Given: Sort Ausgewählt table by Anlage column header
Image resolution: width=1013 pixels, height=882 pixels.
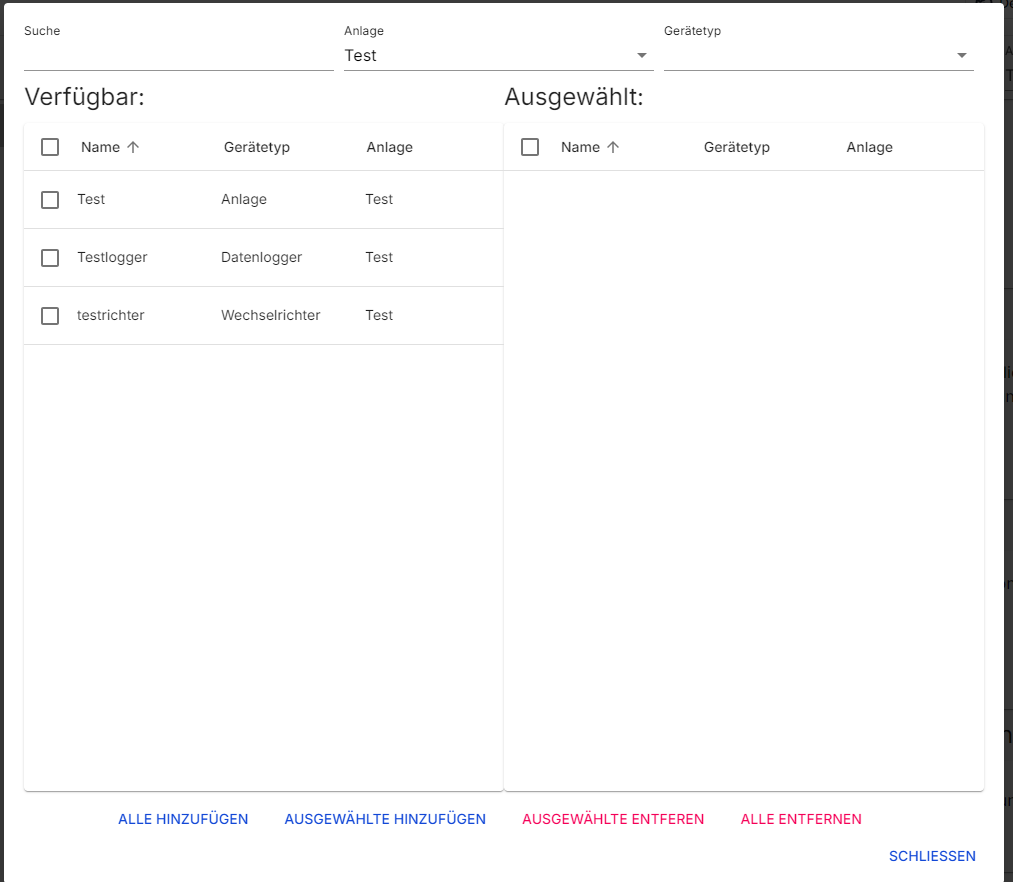Looking at the screenshot, I should (x=869, y=147).
